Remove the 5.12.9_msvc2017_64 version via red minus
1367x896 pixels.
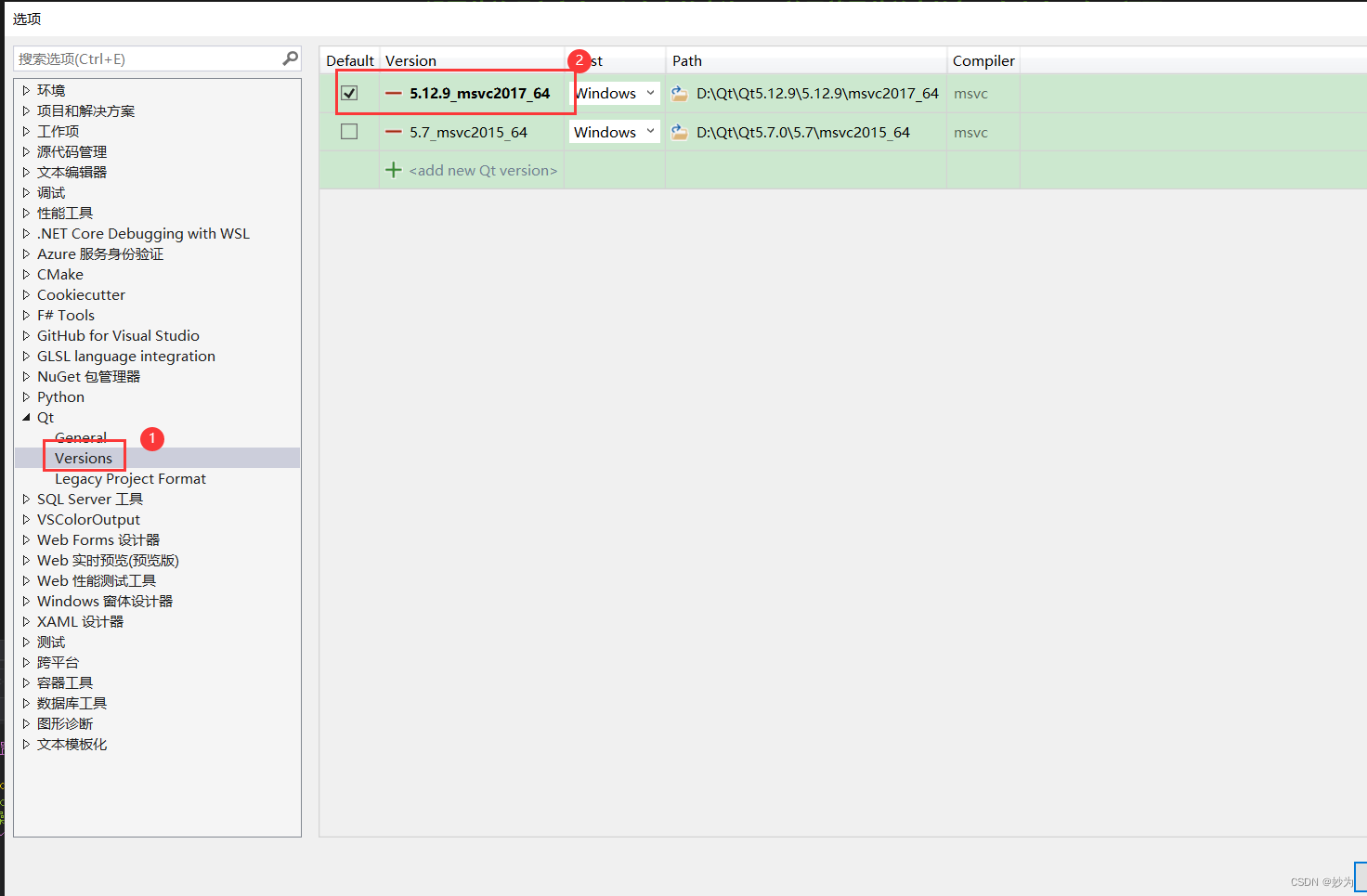(394, 93)
